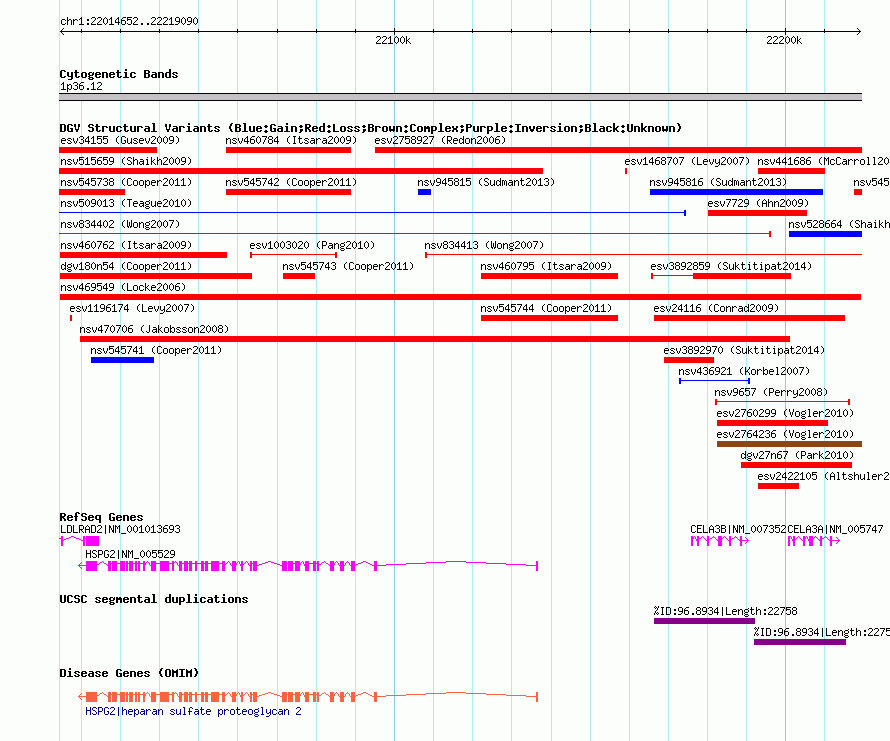This screenshot has height=741, width=890.
Task: Click the gray cytogenetic band bar
Action: pyautogui.click(x=460, y=97)
